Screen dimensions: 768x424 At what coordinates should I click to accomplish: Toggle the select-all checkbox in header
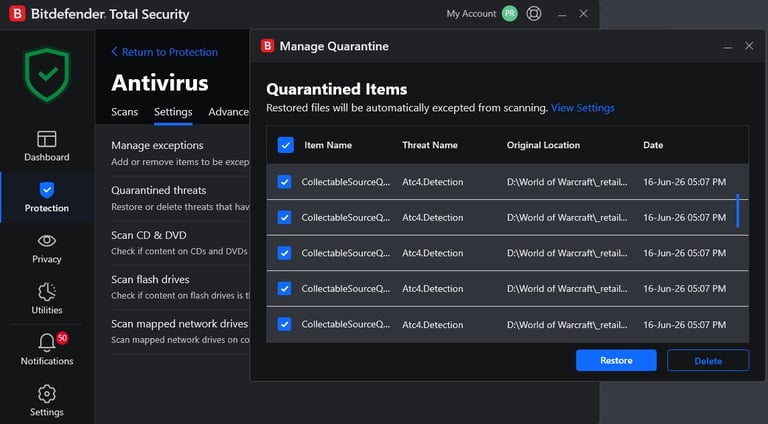(x=286, y=145)
